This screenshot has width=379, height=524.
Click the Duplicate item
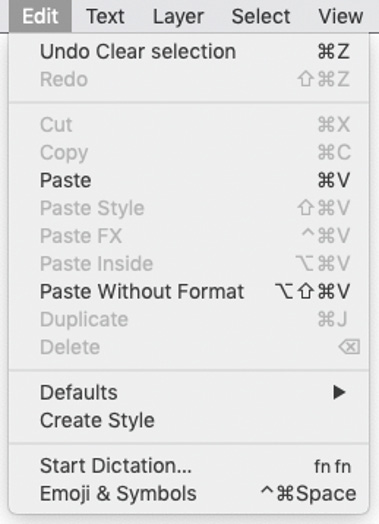(x=189, y=319)
